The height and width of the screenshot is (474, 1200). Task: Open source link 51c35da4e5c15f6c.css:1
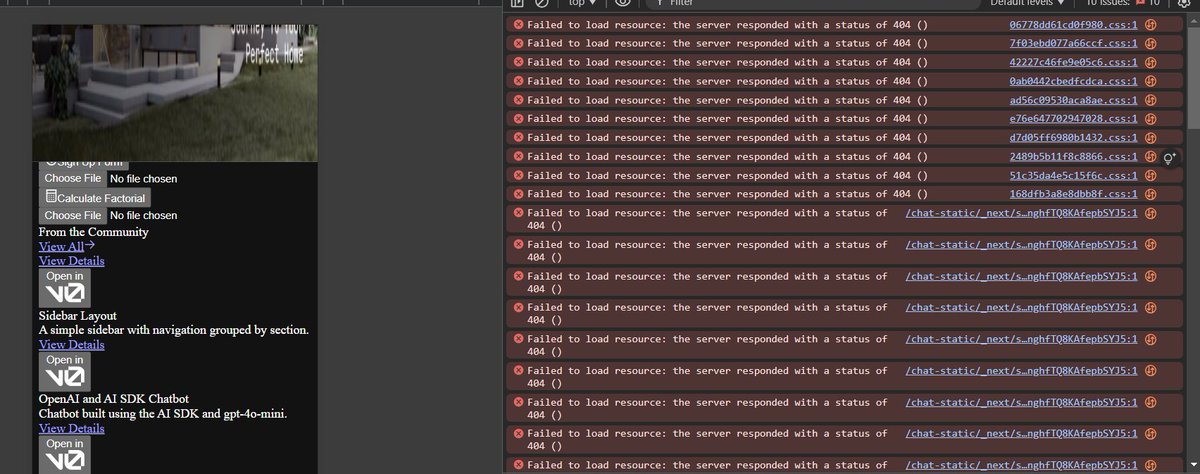click(1073, 175)
